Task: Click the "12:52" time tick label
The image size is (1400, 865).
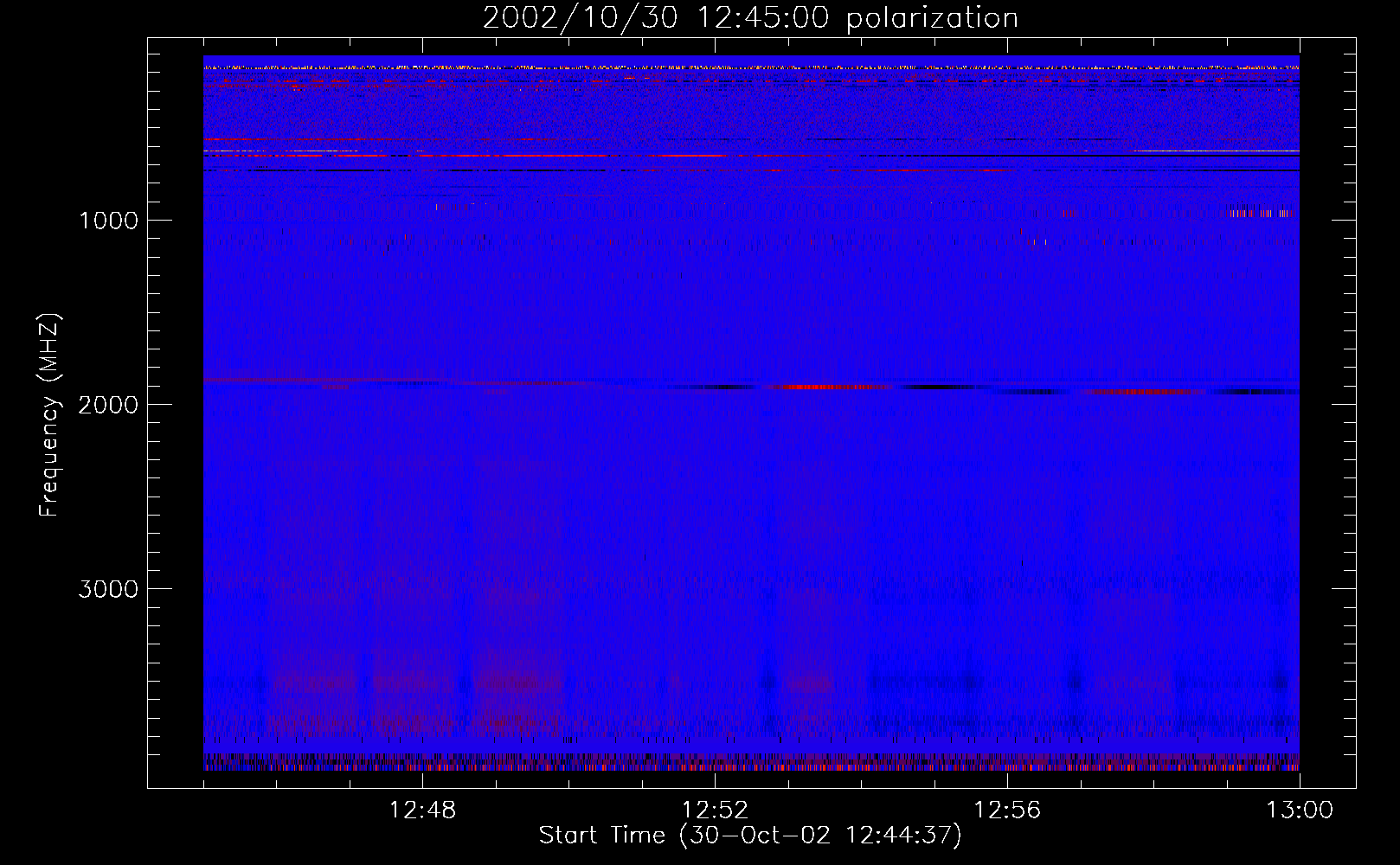Action: [x=715, y=811]
